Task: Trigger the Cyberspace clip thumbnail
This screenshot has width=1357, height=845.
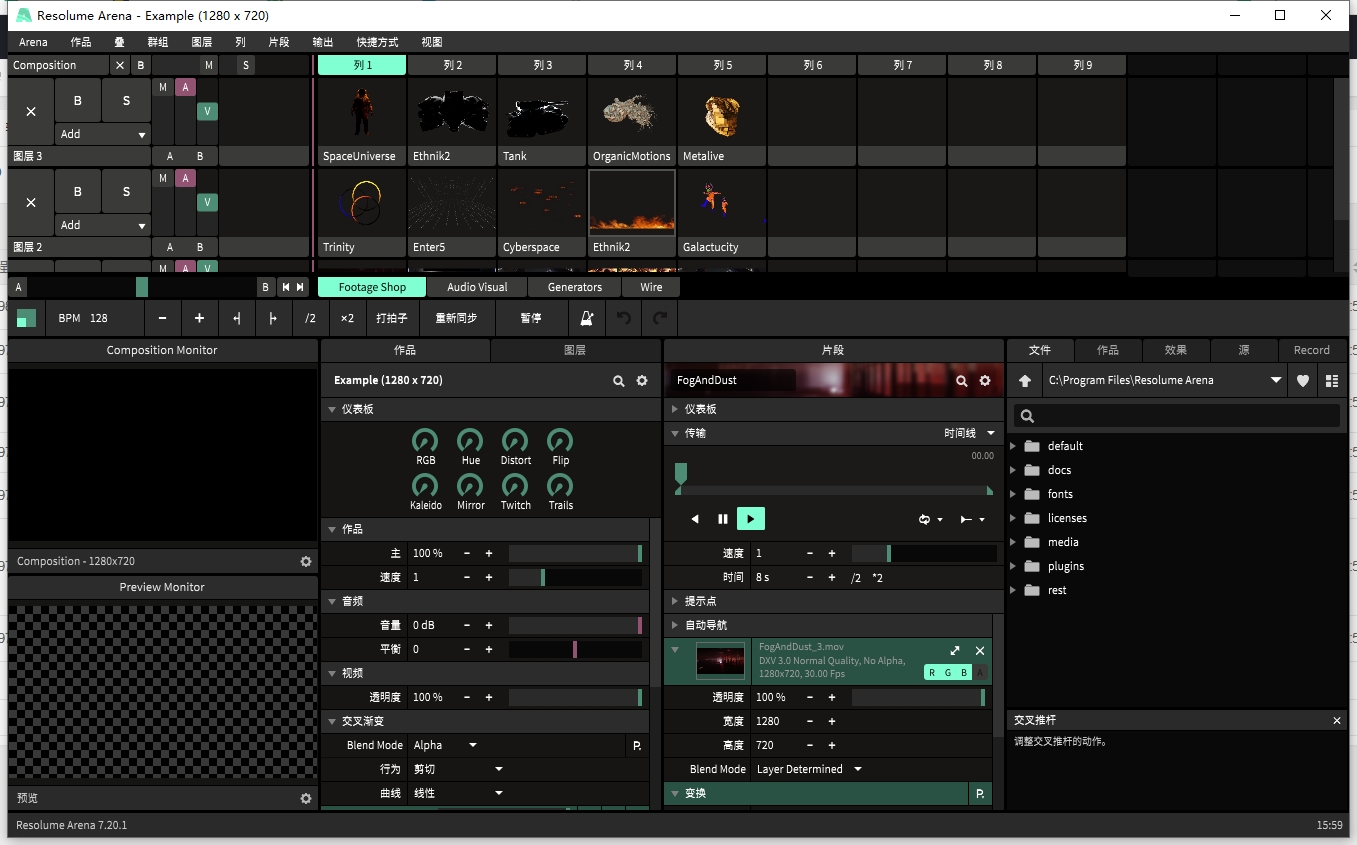Action: [x=542, y=204]
